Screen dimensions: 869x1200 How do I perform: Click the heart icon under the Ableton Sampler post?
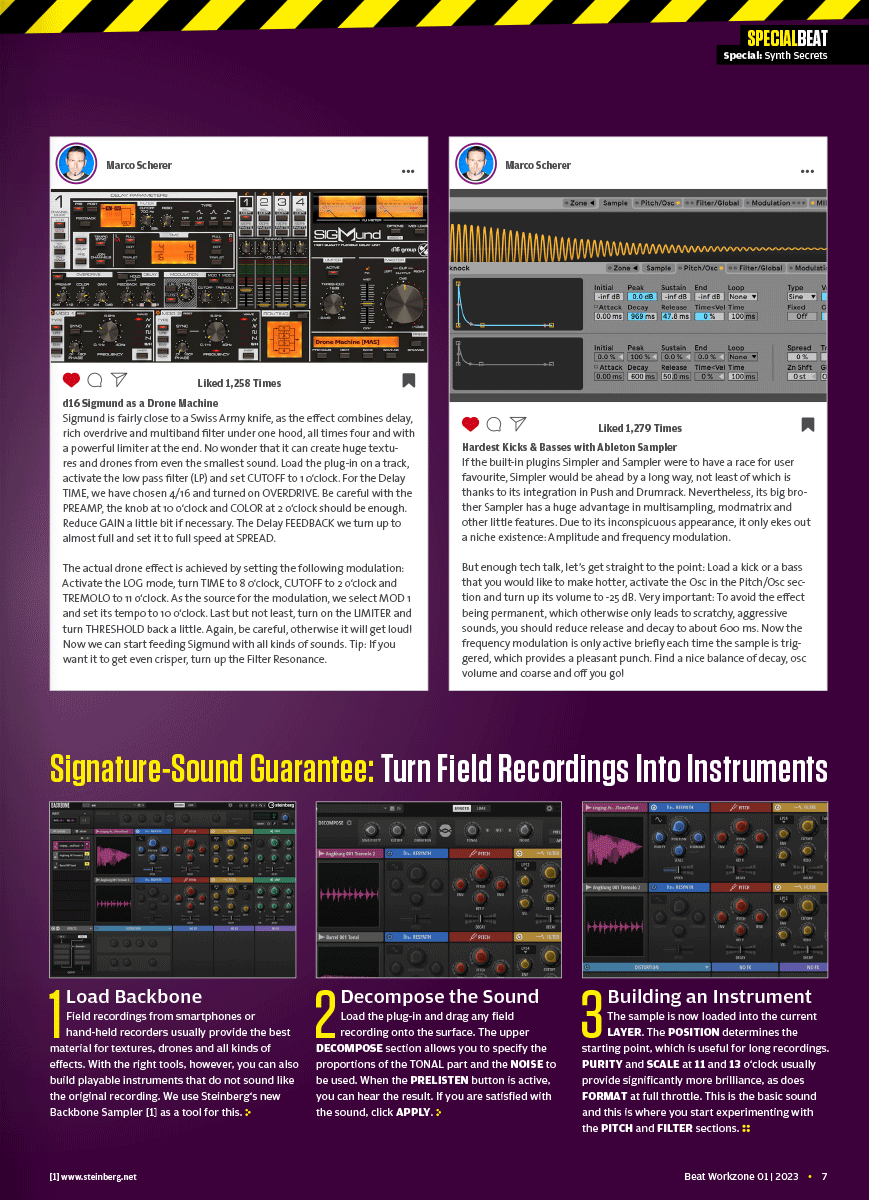[x=470, y=424]
